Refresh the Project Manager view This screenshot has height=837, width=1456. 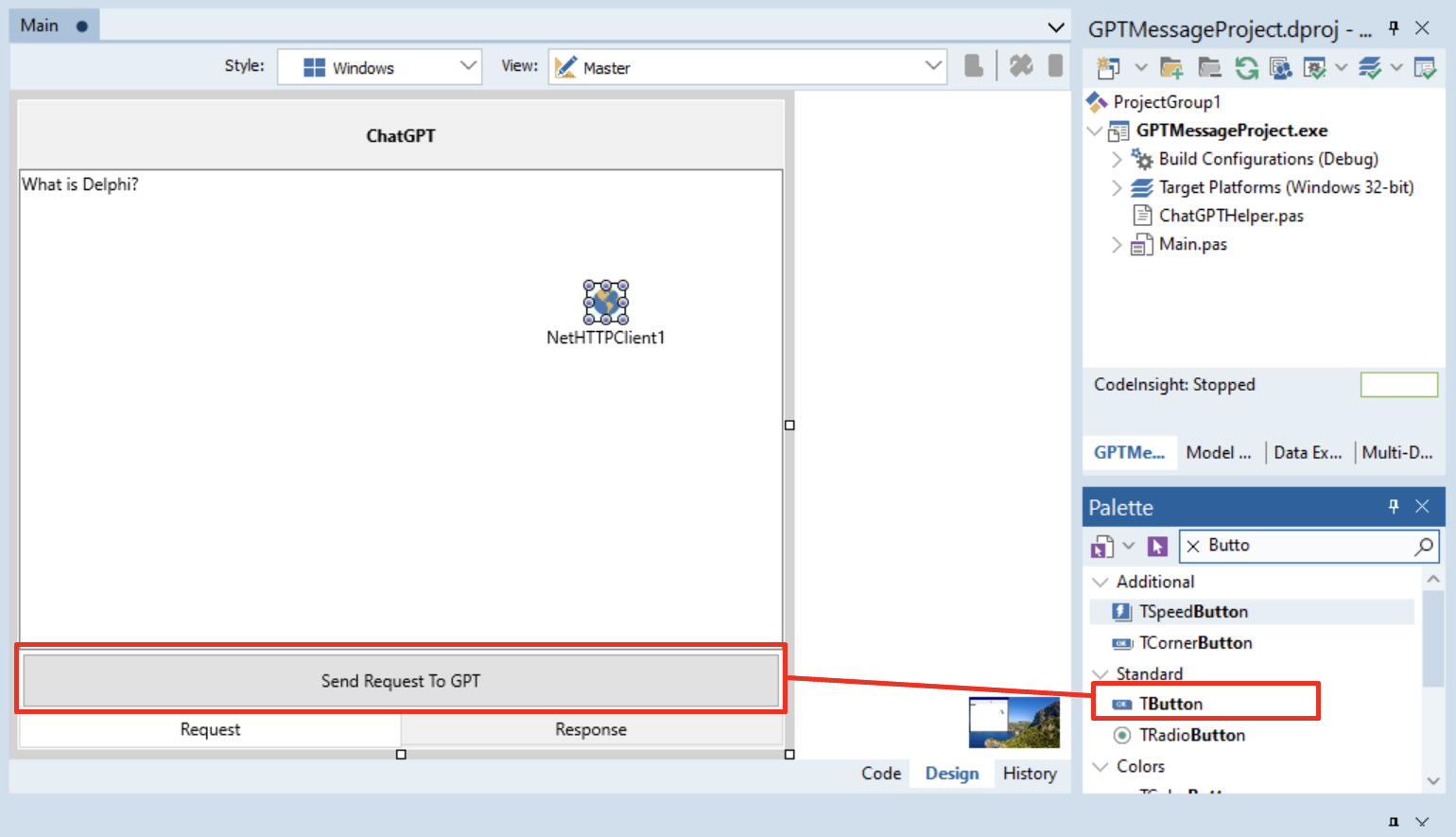1246,67
